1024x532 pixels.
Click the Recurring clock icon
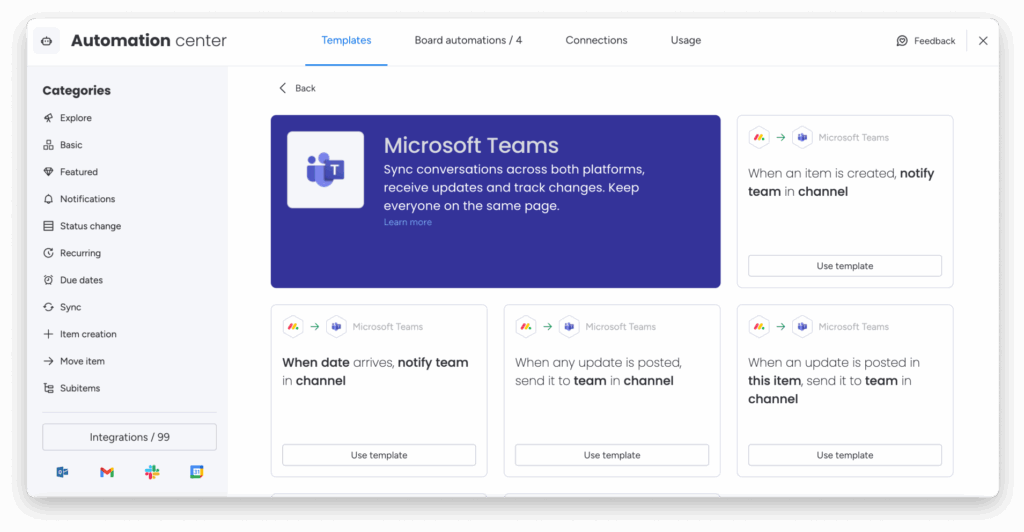(x=48, y=253)
